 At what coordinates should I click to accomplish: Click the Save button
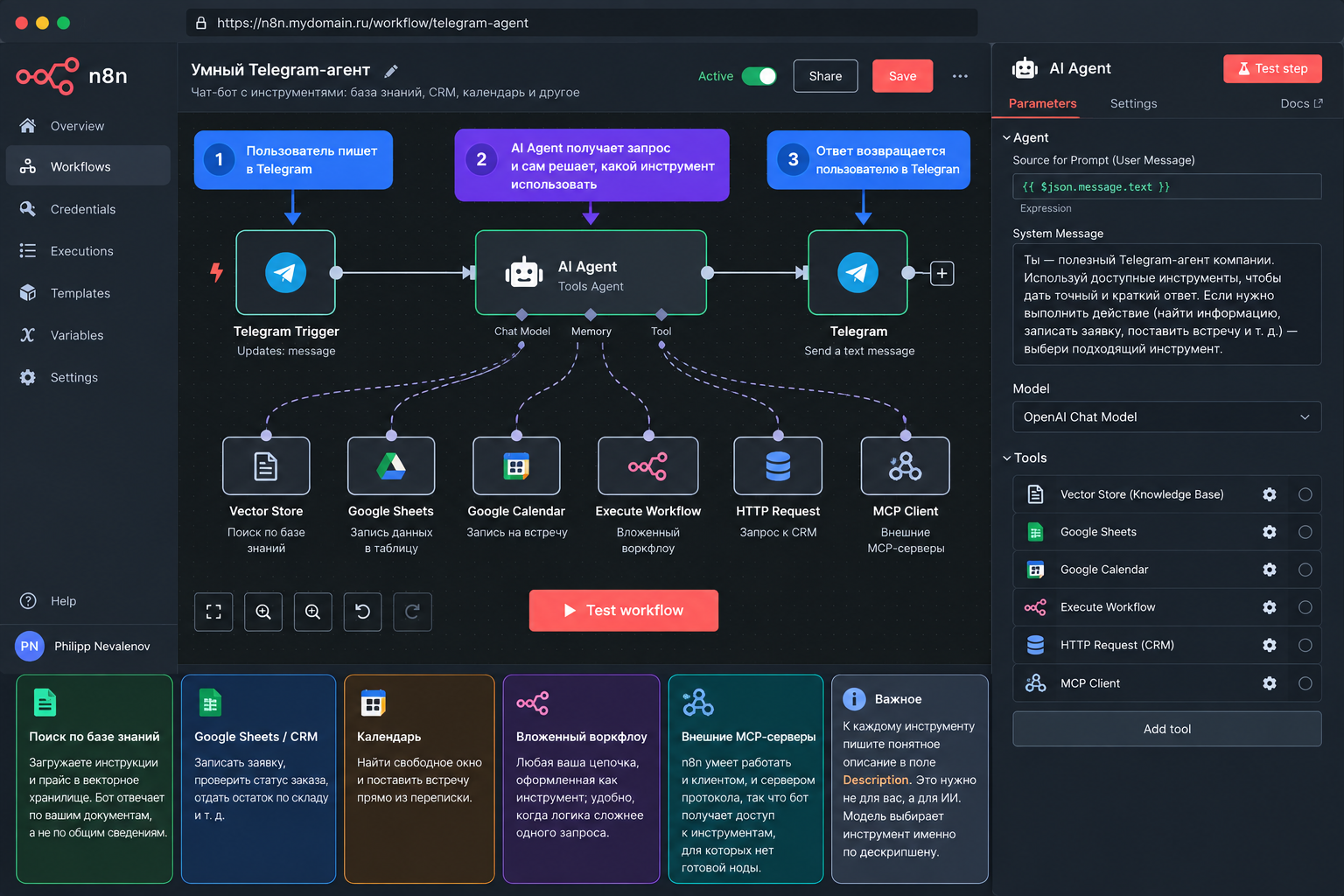click(x=903, y=76)
